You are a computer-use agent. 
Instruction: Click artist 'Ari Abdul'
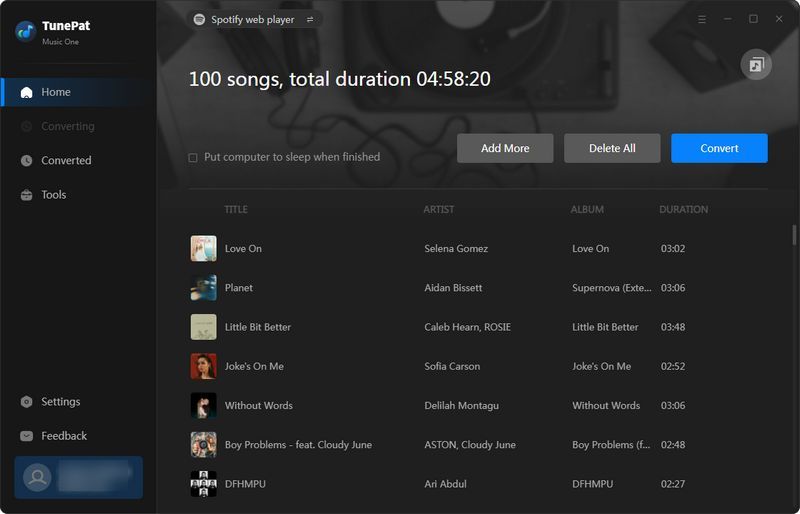(445, 484)
